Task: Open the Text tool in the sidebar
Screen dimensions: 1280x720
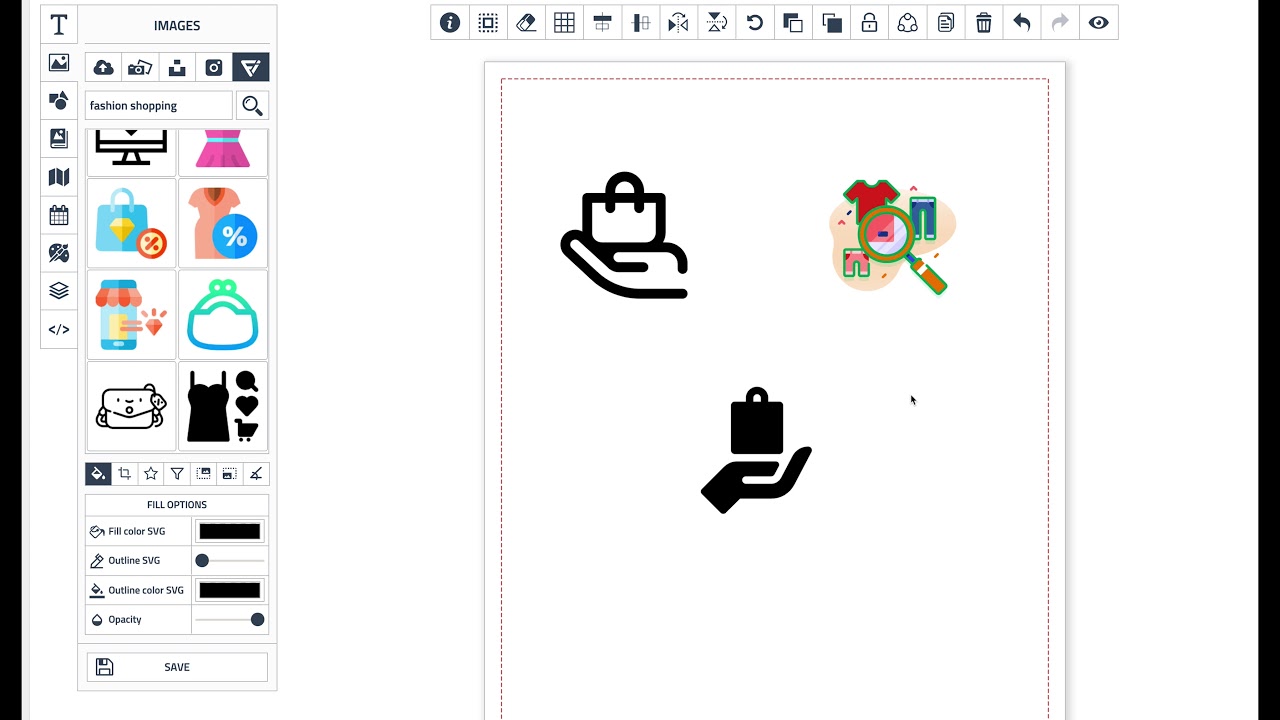Action: point(59,25)
